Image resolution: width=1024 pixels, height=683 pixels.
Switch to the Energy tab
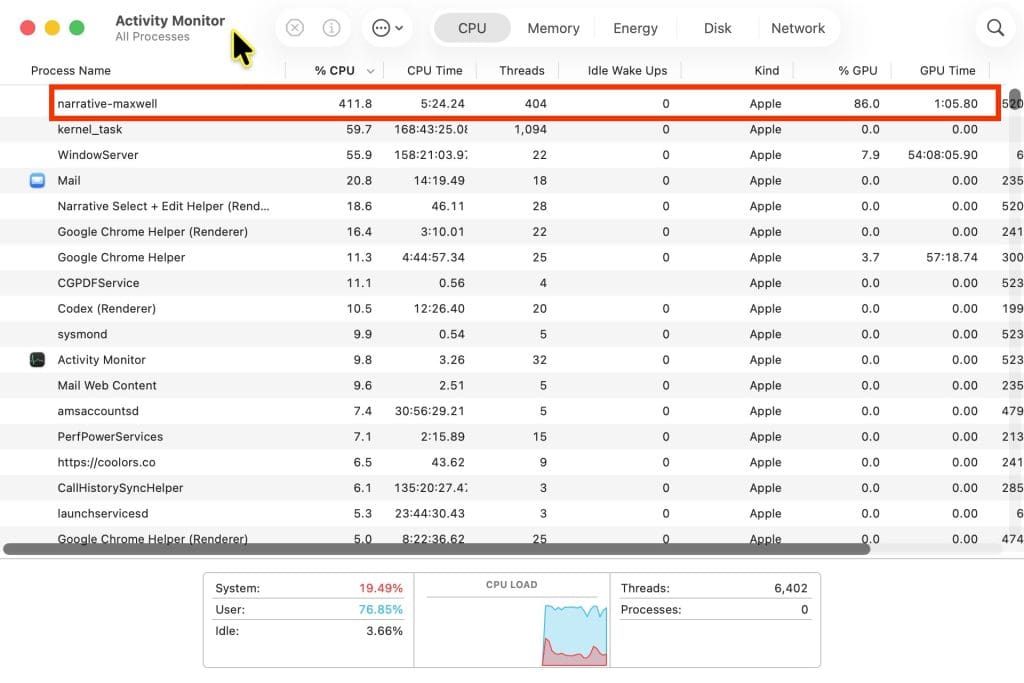tap(635, 28)
